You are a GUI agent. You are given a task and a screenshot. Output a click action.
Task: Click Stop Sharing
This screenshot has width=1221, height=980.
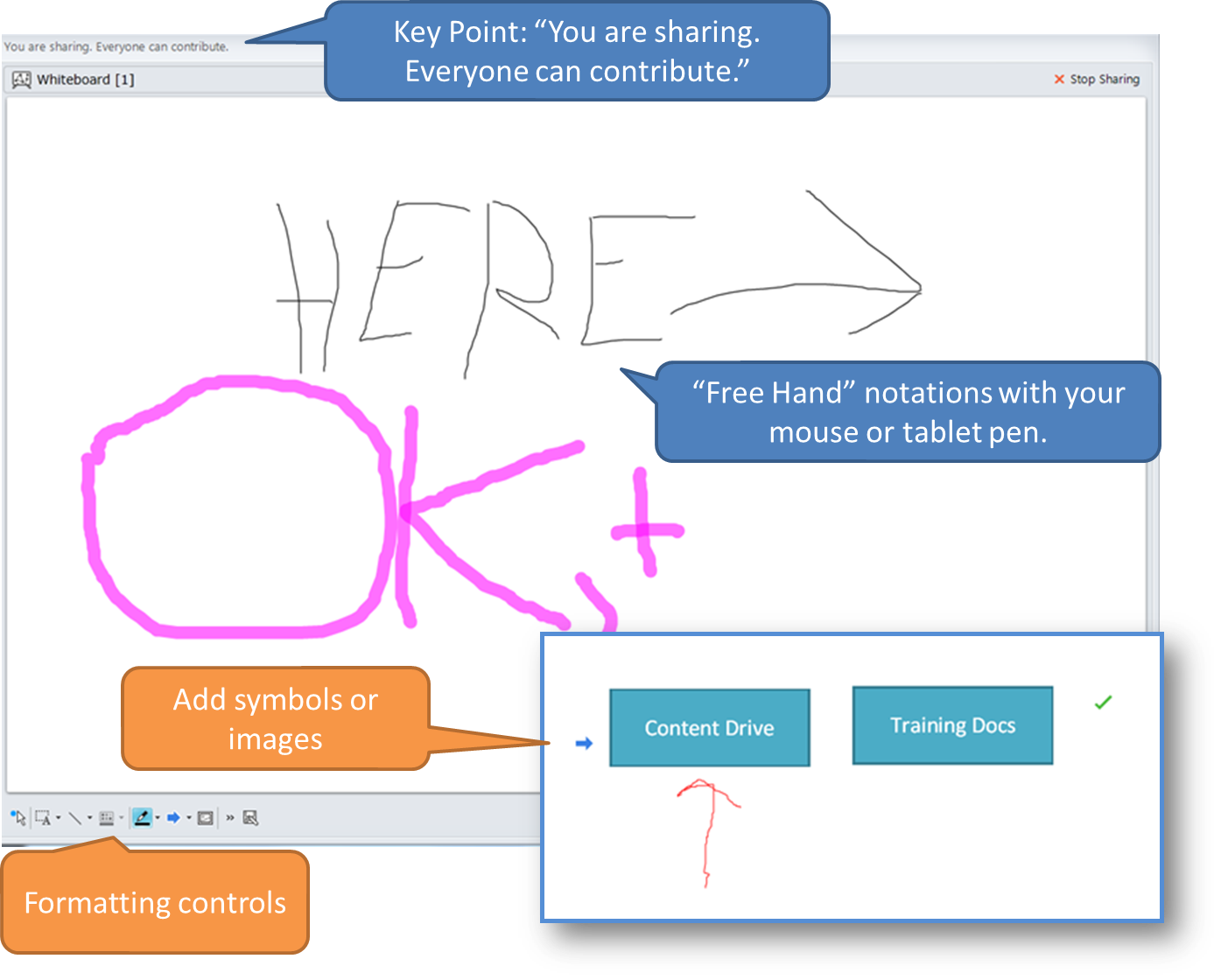pos(1105,79)
